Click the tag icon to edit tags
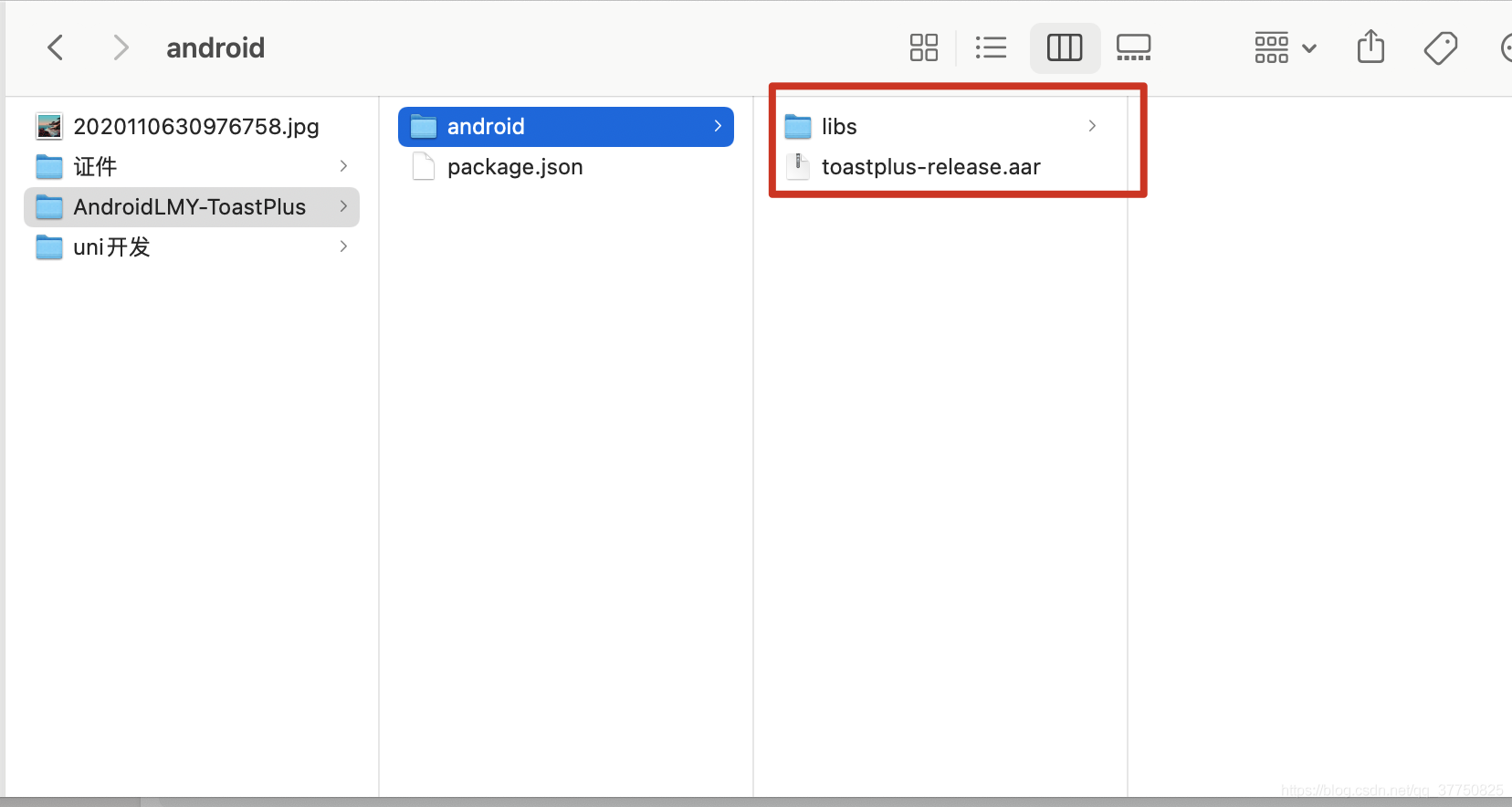 [1441, 47]
